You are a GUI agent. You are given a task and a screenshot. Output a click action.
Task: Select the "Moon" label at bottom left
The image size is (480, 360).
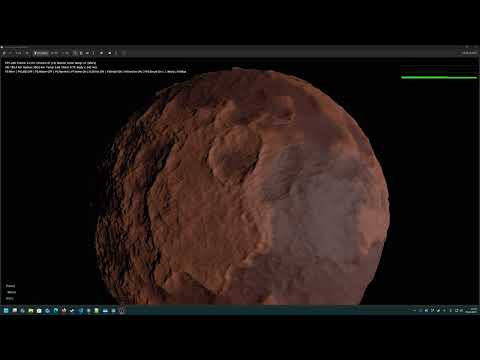pyautogui.click(x=12, y=292)
